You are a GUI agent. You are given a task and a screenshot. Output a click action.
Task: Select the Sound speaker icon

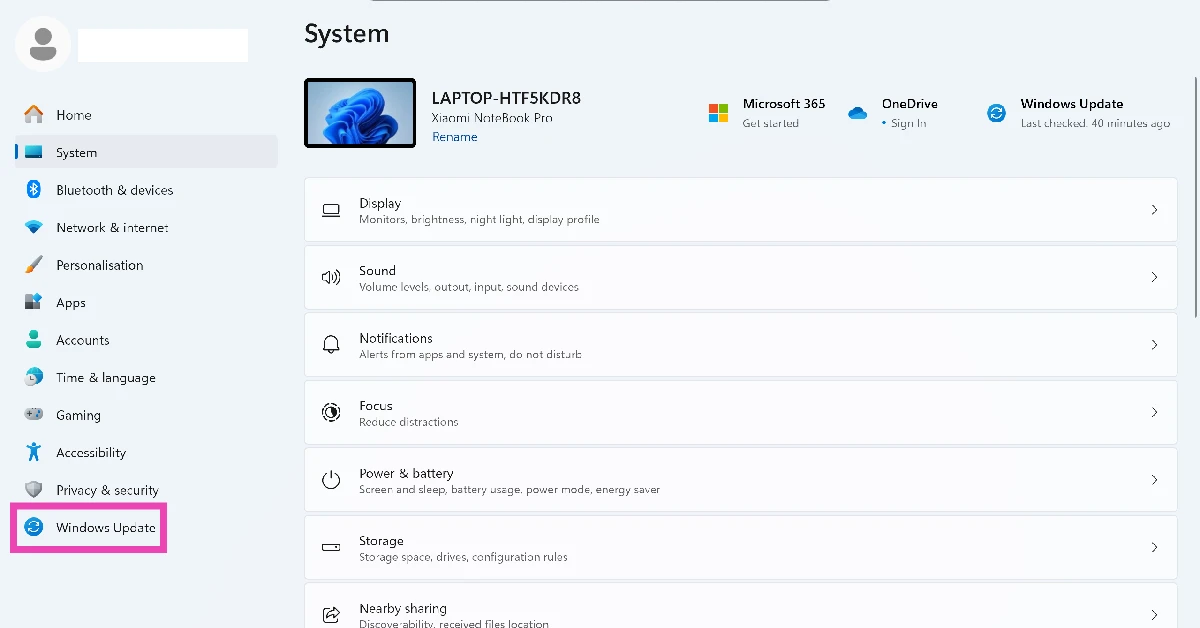(x=330, y=278)
